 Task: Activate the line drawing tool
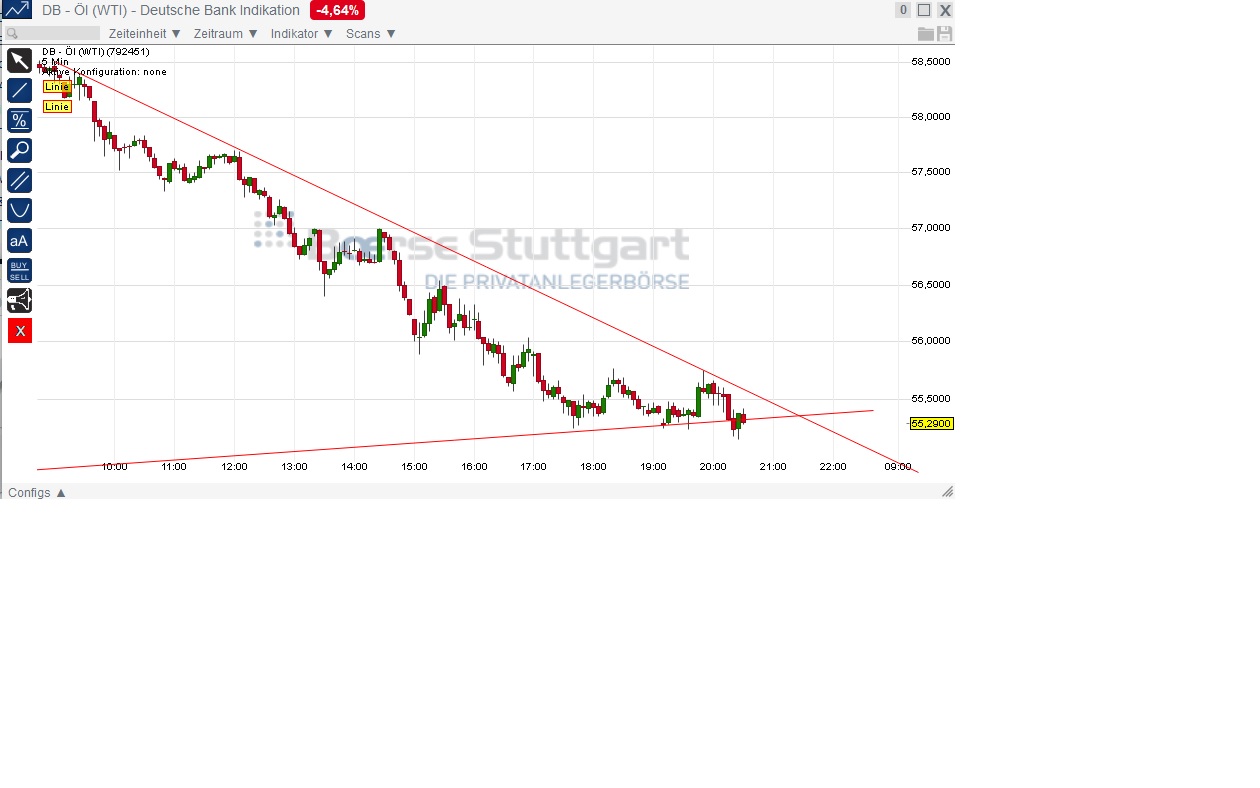pyautogui.click(x=19, y=90)
